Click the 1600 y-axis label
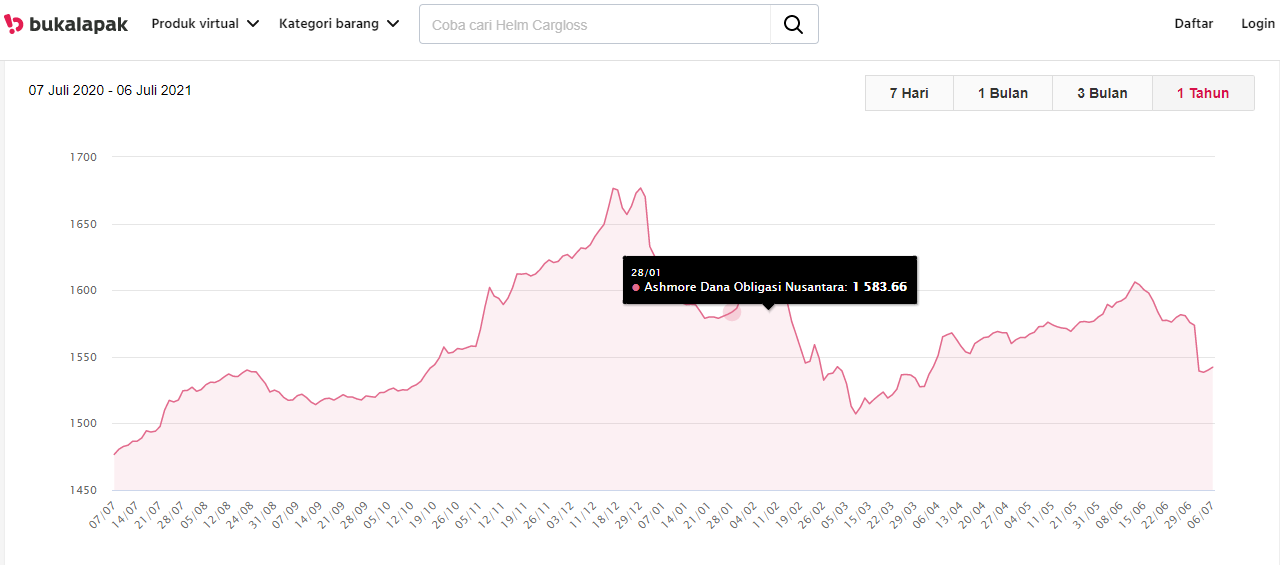 pos(84,290)
